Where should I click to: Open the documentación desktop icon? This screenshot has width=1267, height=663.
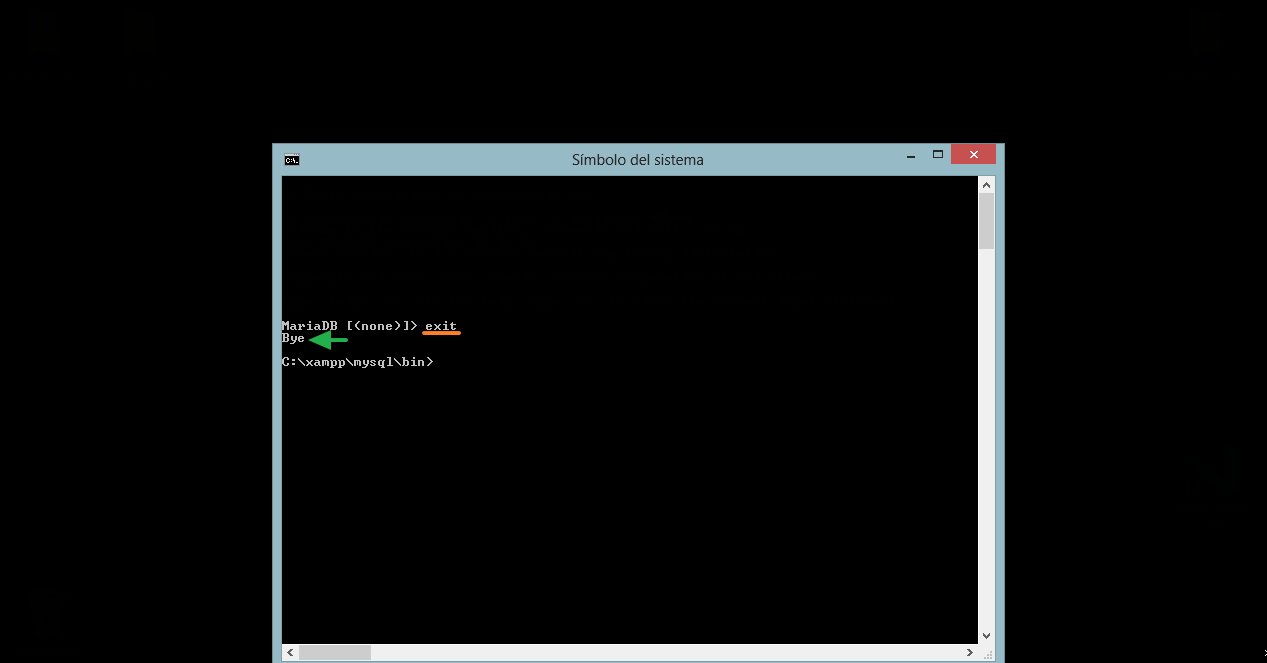point(41,30)
